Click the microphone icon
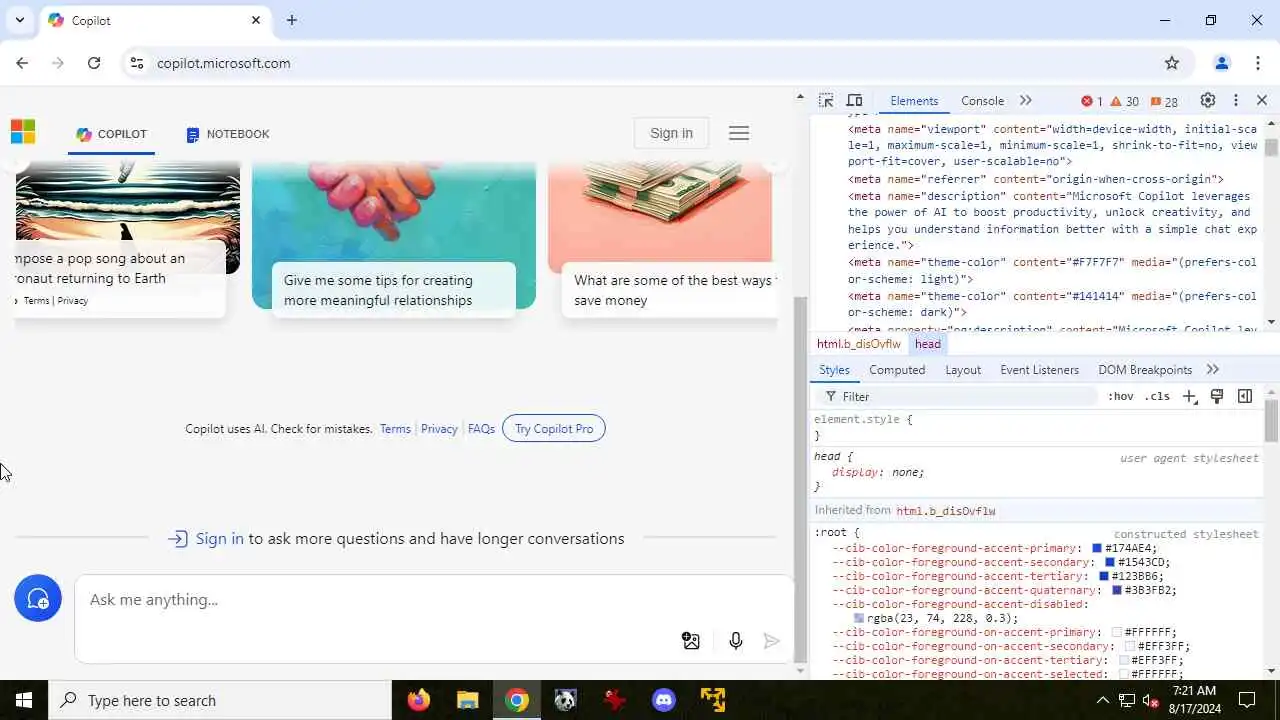1280x720 pixels. [736, 641]
